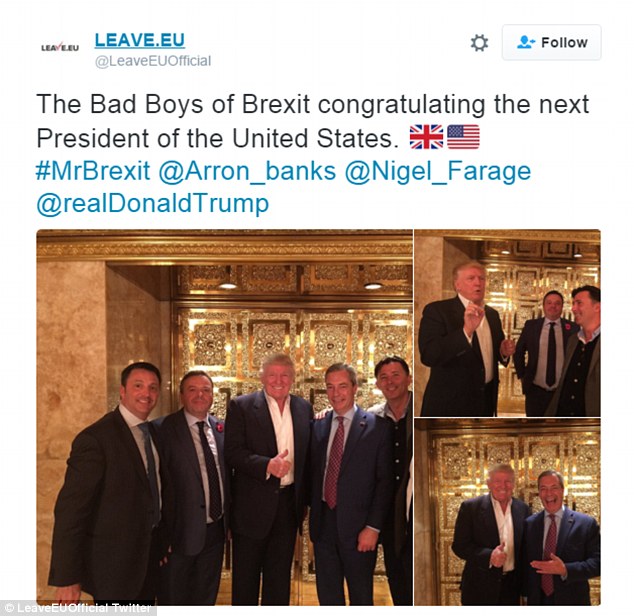Enlarge the large five-man group photo

click(224, 417)
